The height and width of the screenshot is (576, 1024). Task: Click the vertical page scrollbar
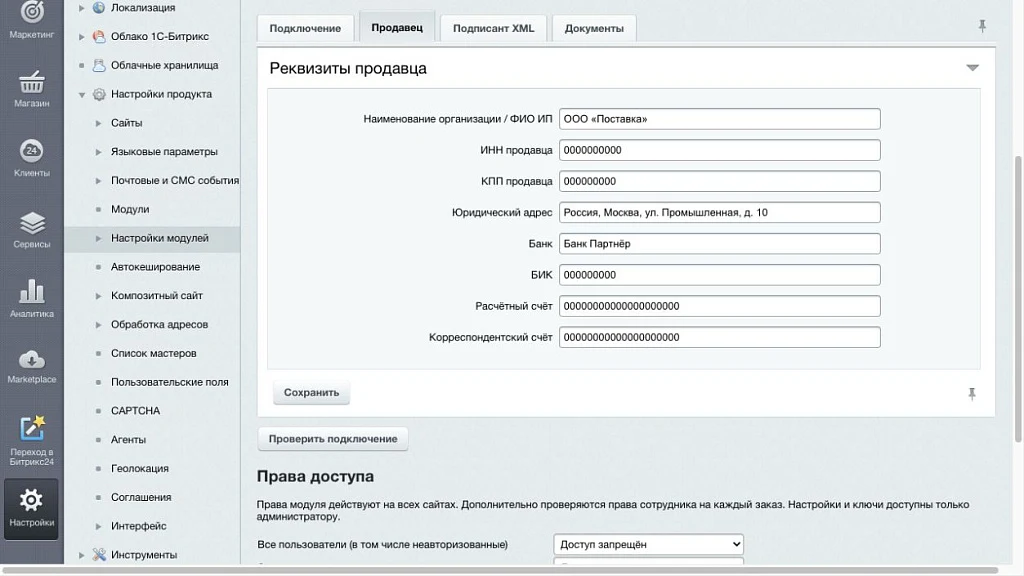(1018, 299)
